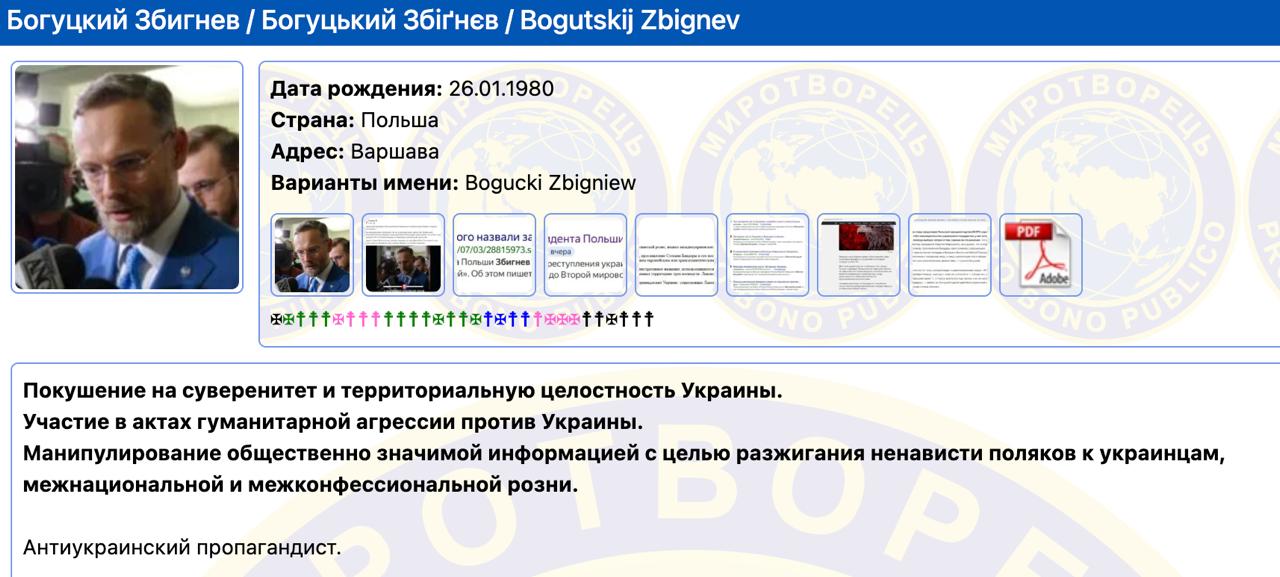Click line 'Участие в актах гуманитарной агрессии'
Image resolution: width=1280 pixels, height=577 pixels.
click(333, 422)
